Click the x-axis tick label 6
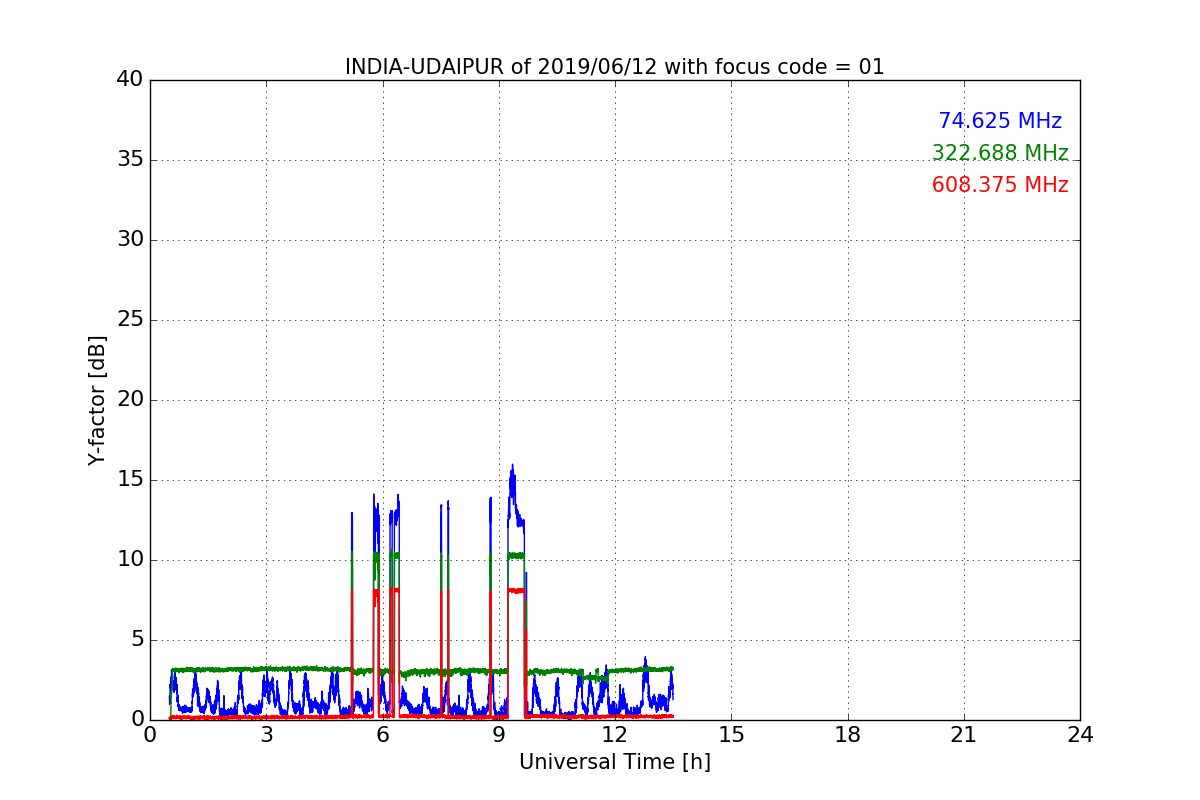The height and width of the screenshot is (800, 1200). (382, 735)
